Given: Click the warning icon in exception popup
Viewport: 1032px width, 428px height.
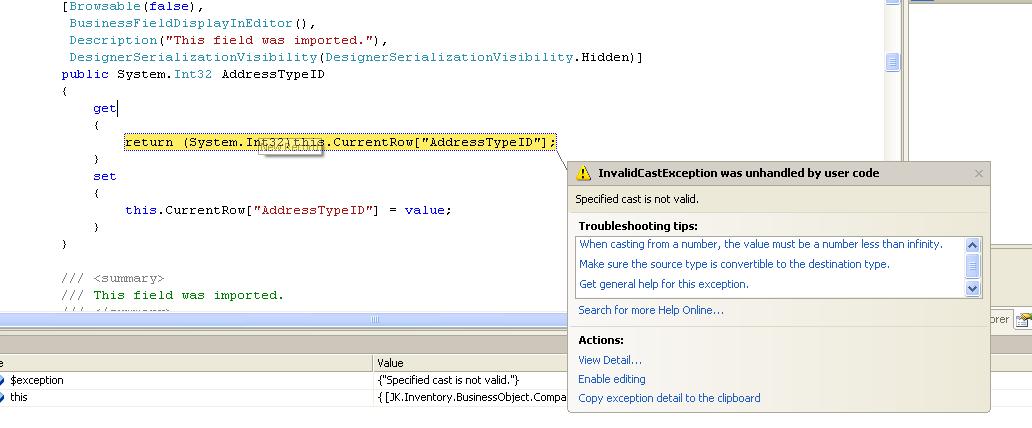Looking at the screenshot, I should [x=584, y=173].
